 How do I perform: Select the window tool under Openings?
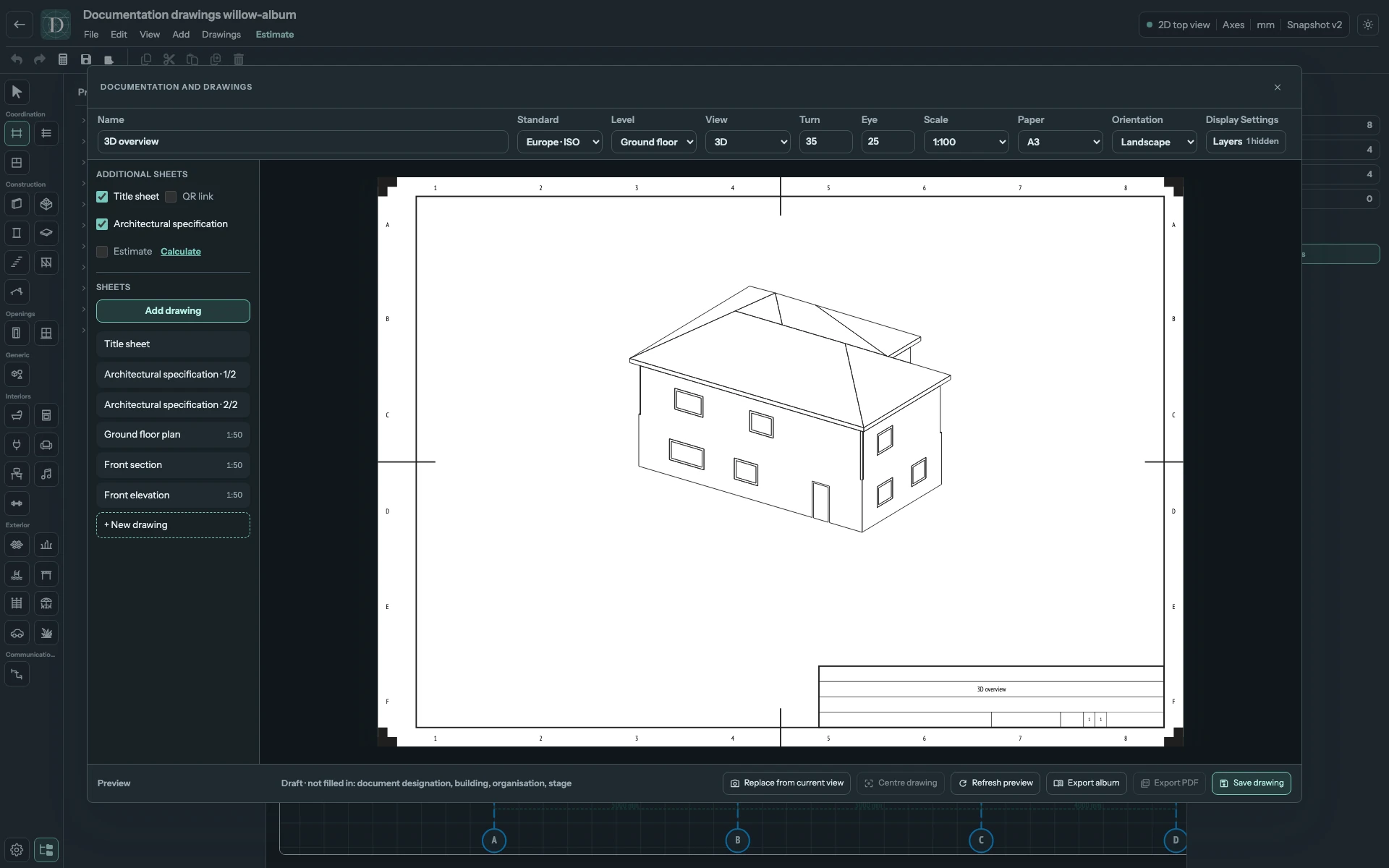[x=46, y=333]
